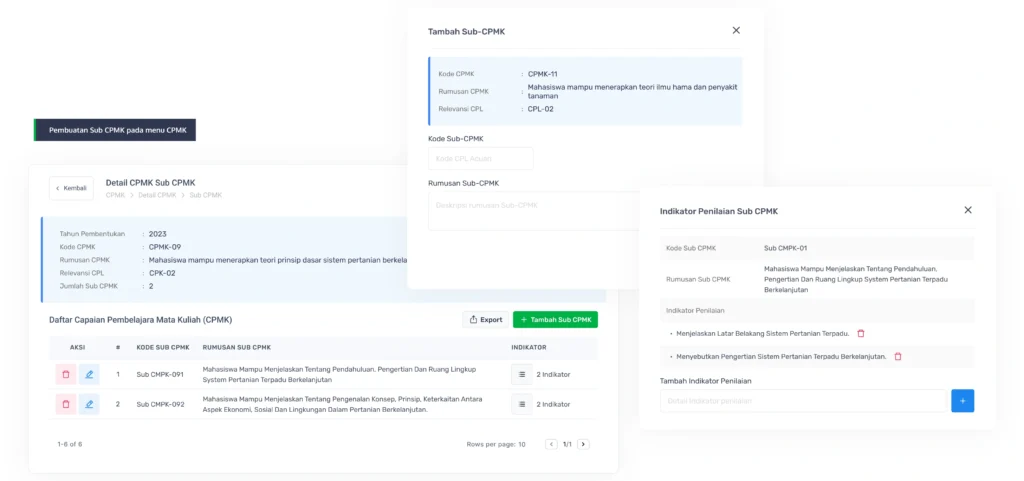Select the 'CPL-02' value in Tambah Sub-CPMK dialog
1024x481 pixels.
click(541, 109)
